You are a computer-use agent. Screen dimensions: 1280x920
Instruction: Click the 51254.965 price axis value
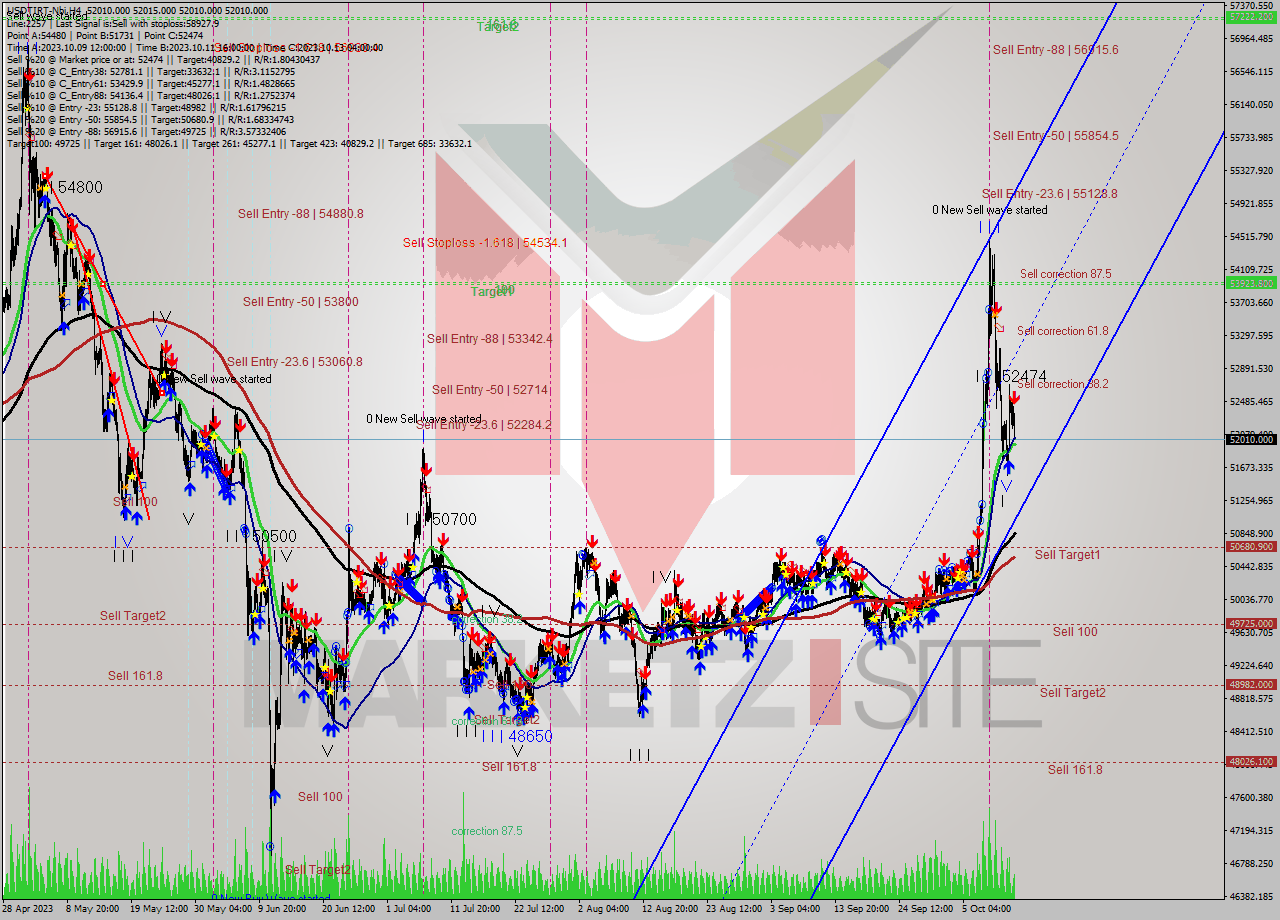coord(1251,501)
